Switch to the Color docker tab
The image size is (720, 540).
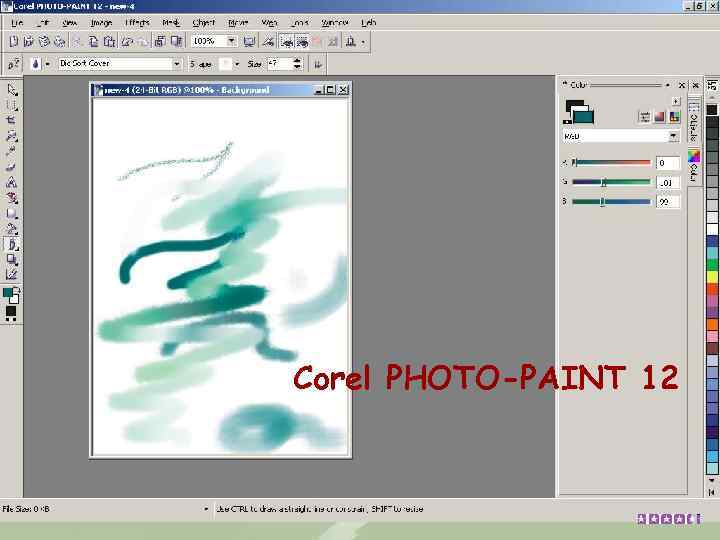pyautogui.click(x=694, y=165)
